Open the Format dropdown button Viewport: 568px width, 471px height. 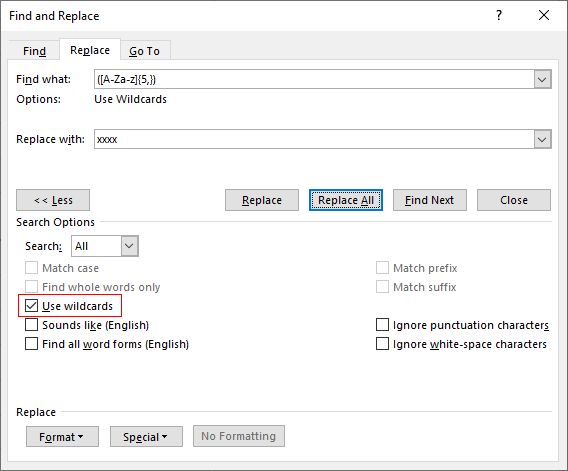(x=62, y=437)
